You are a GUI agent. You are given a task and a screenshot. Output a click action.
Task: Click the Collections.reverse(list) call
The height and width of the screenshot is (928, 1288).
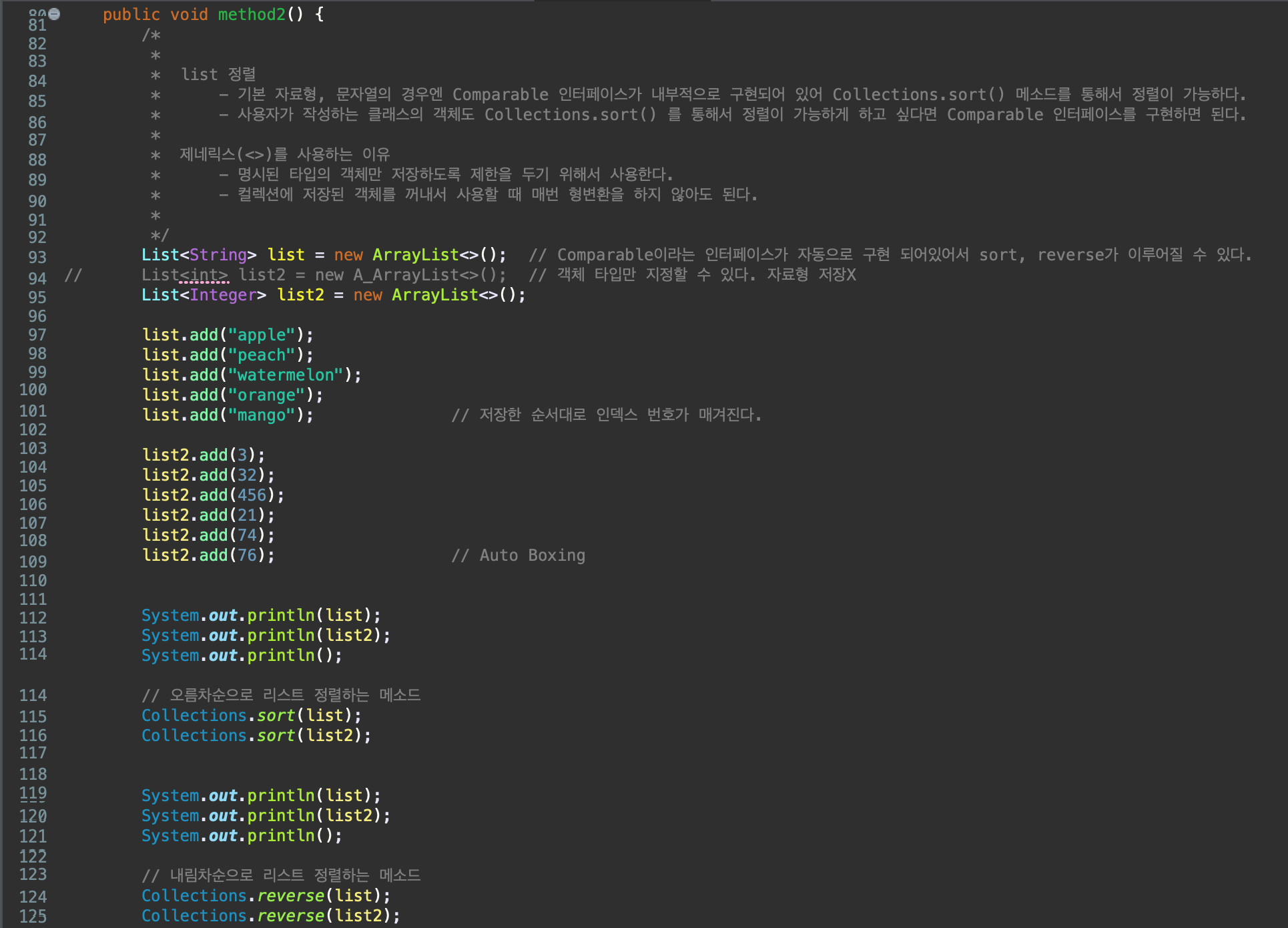pyautogui.click(x=266, y=896)
